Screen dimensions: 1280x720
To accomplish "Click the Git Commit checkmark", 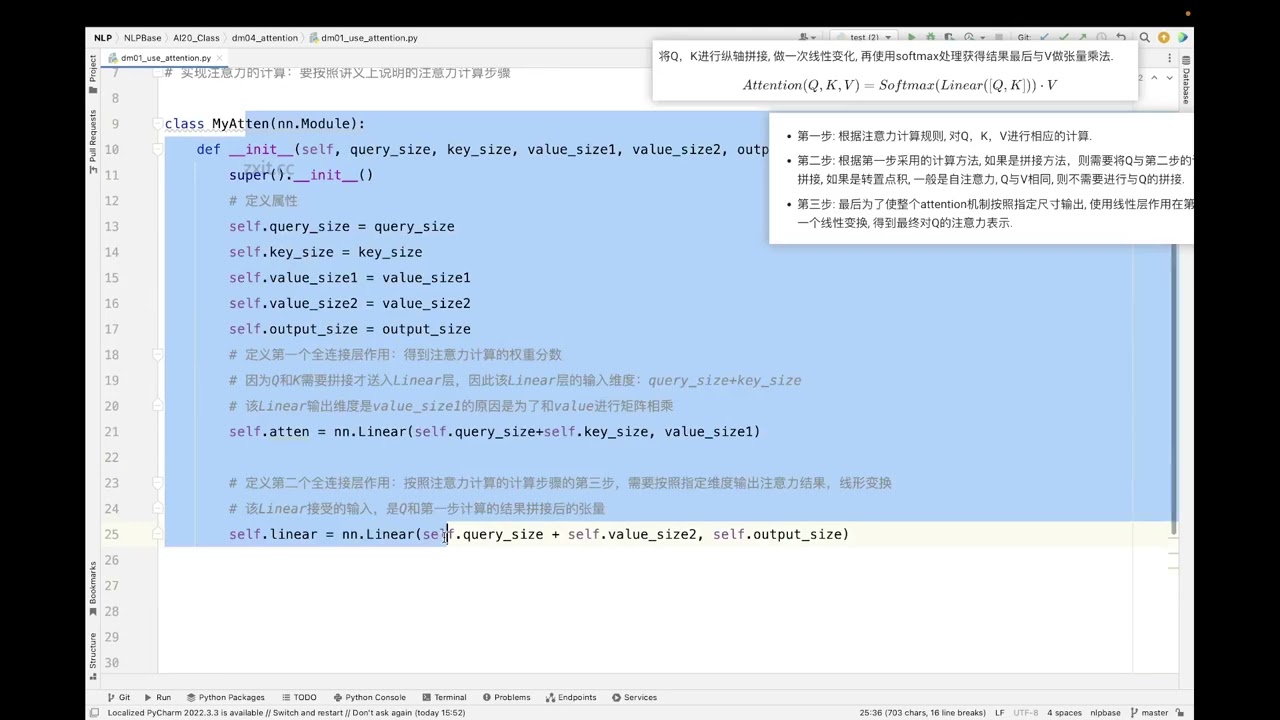I will point(1064,37).
